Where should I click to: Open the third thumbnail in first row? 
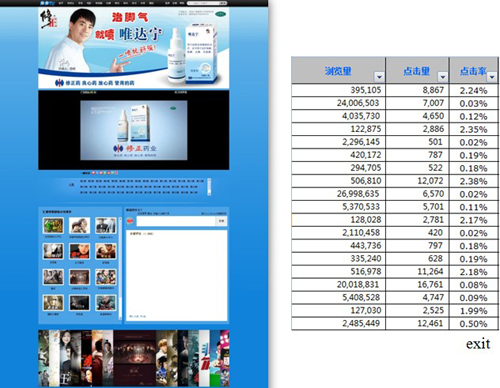[x=106, y=226]
